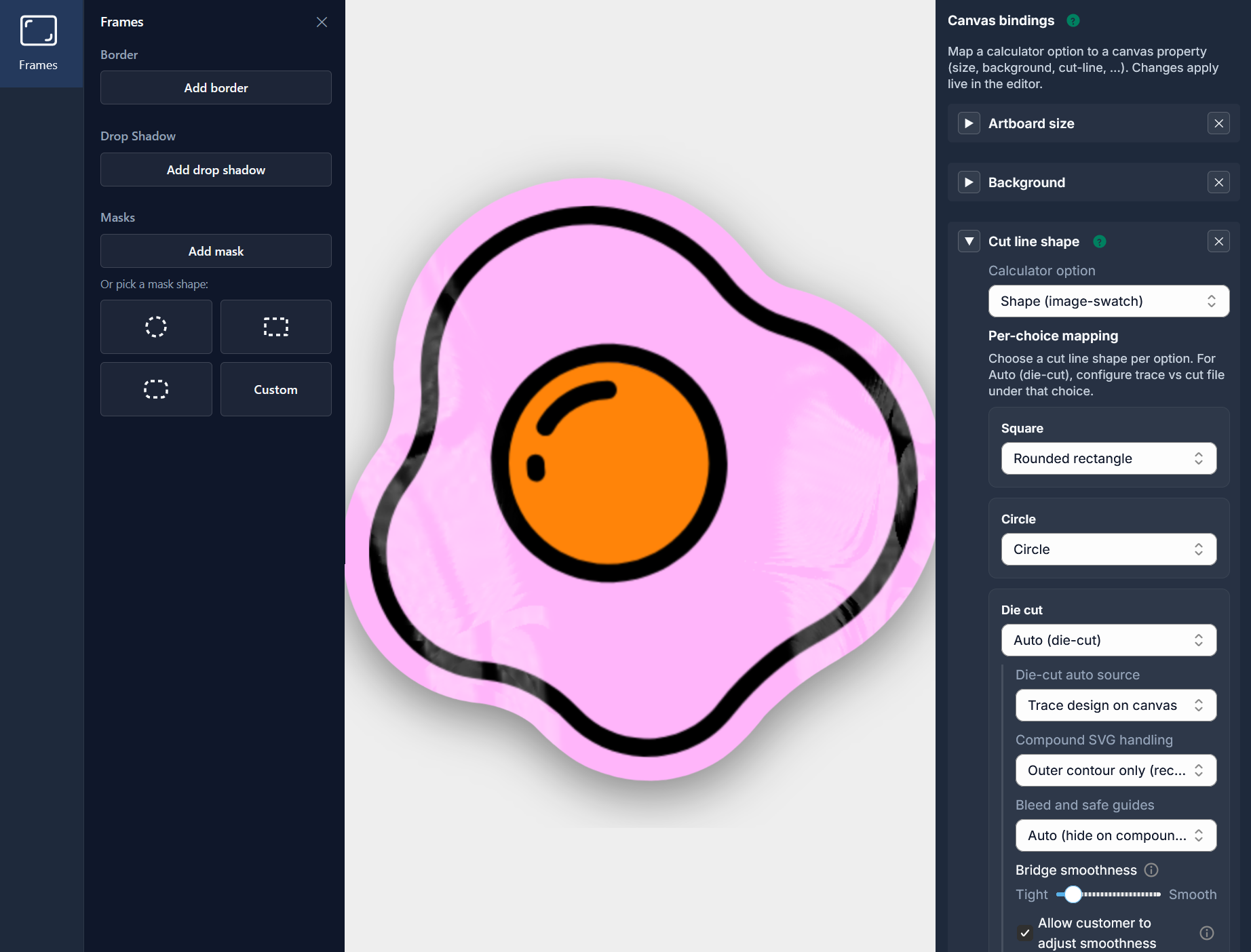Image resolution: width=1251 pixels, height=952 pixels.
Task: Expand the Artboard size section
Action: 969,123
